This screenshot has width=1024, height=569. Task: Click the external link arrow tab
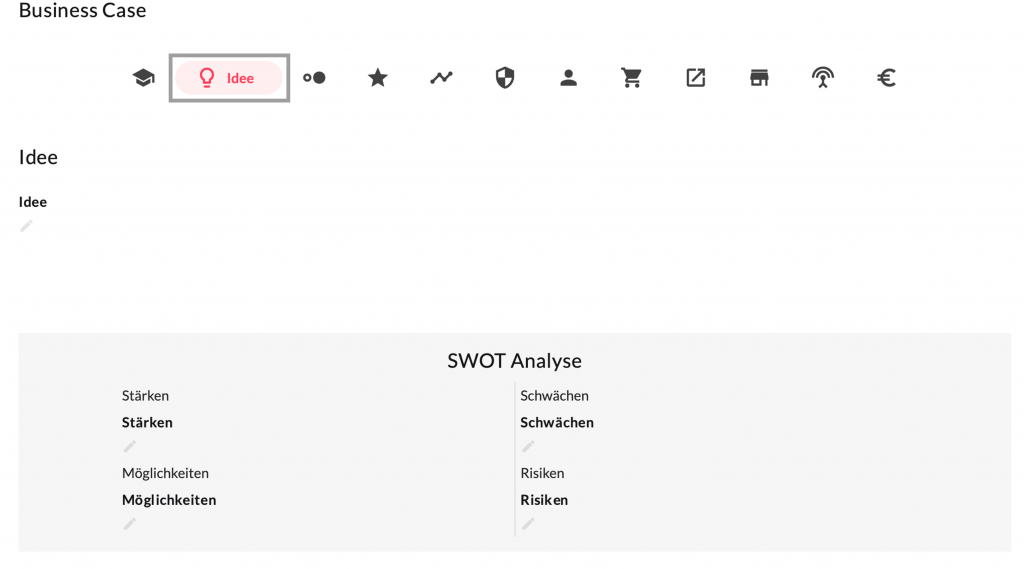(696, 78)
